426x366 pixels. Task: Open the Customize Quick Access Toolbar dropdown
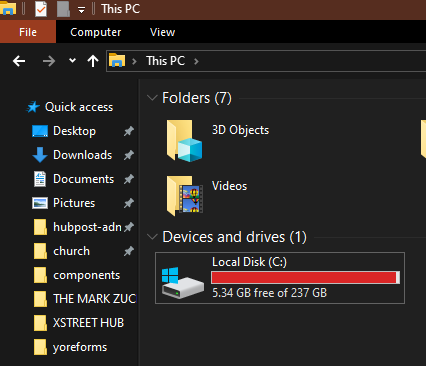coord(81,10)
